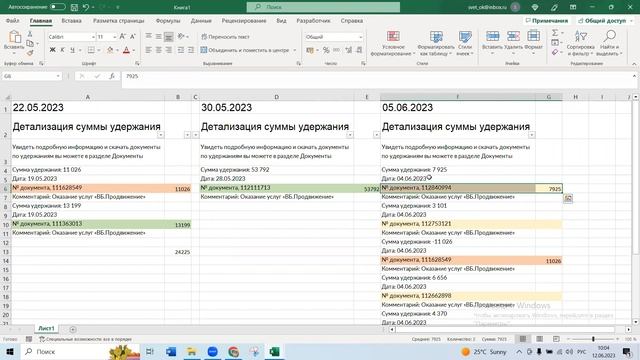Decrease font size with small A icon
Image resolution: width=640 pixels, height=360 pixels.
(133, 37)
